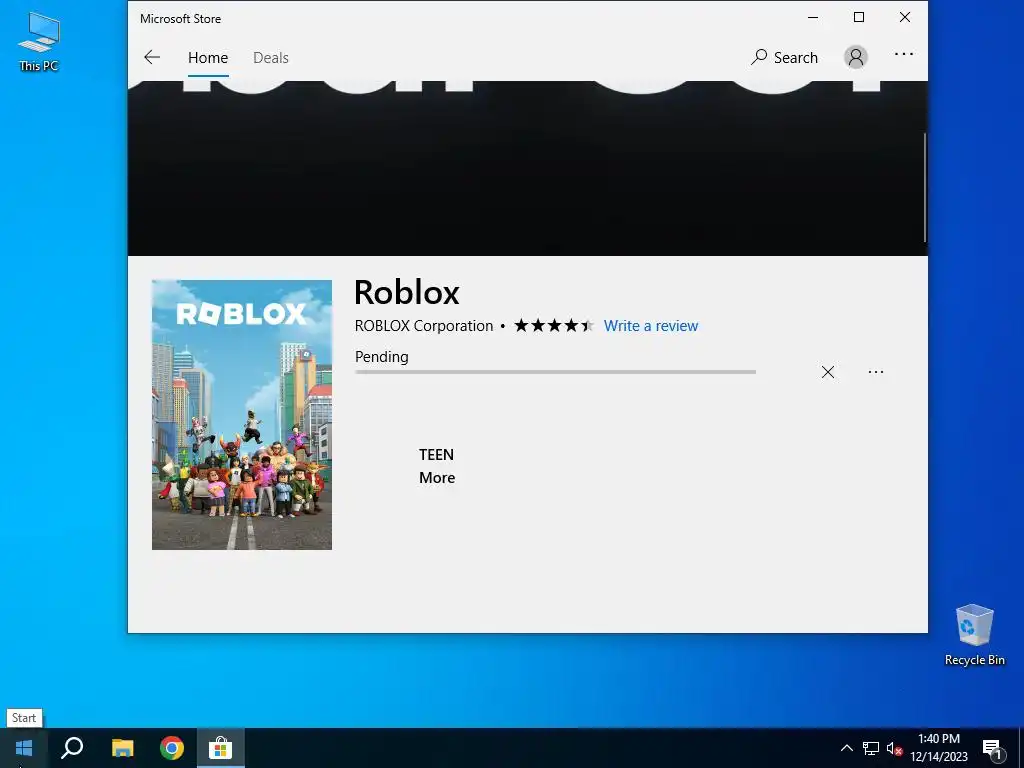This screenshot has width=1024, height=768.
Task: Click the Microsoft Store taskbar icon
Action: point(221,748)
